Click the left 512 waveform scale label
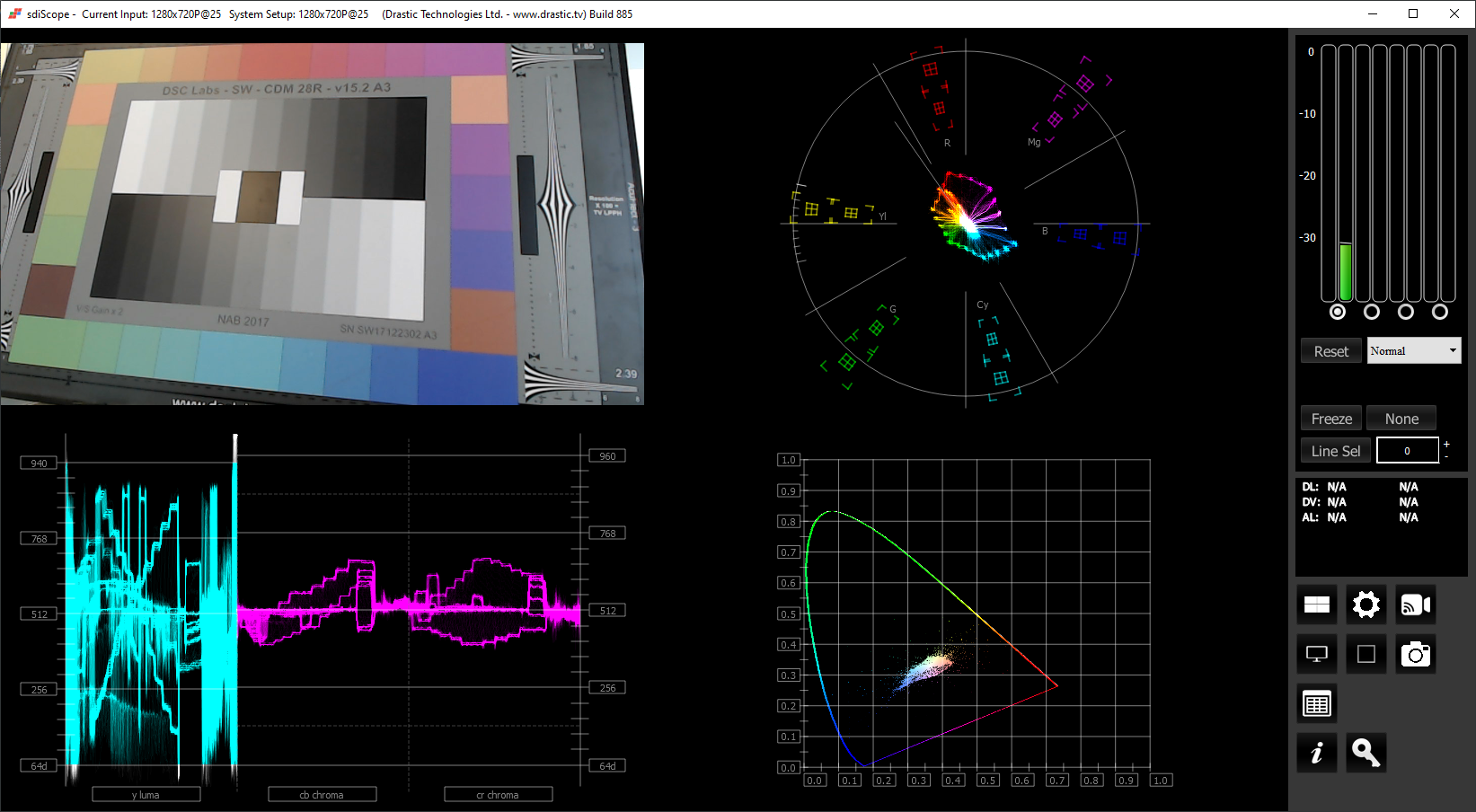1476x812 pixels. click(x=39, y=614)
